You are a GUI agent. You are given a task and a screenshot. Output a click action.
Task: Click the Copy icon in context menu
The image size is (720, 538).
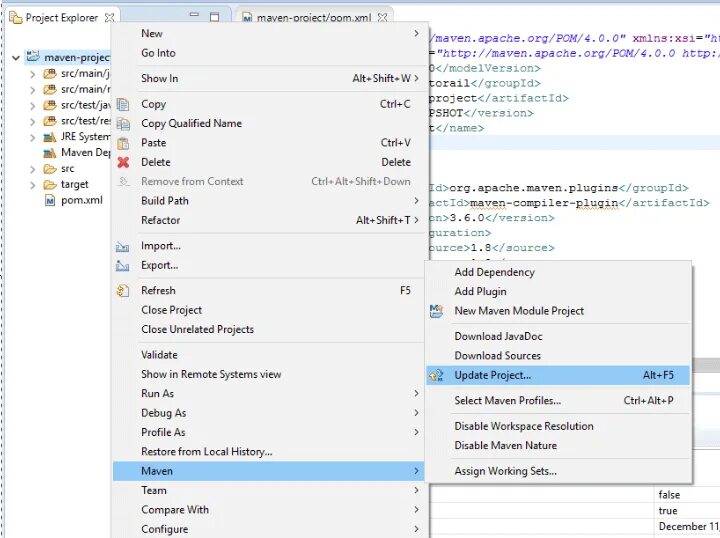(123, 104)
